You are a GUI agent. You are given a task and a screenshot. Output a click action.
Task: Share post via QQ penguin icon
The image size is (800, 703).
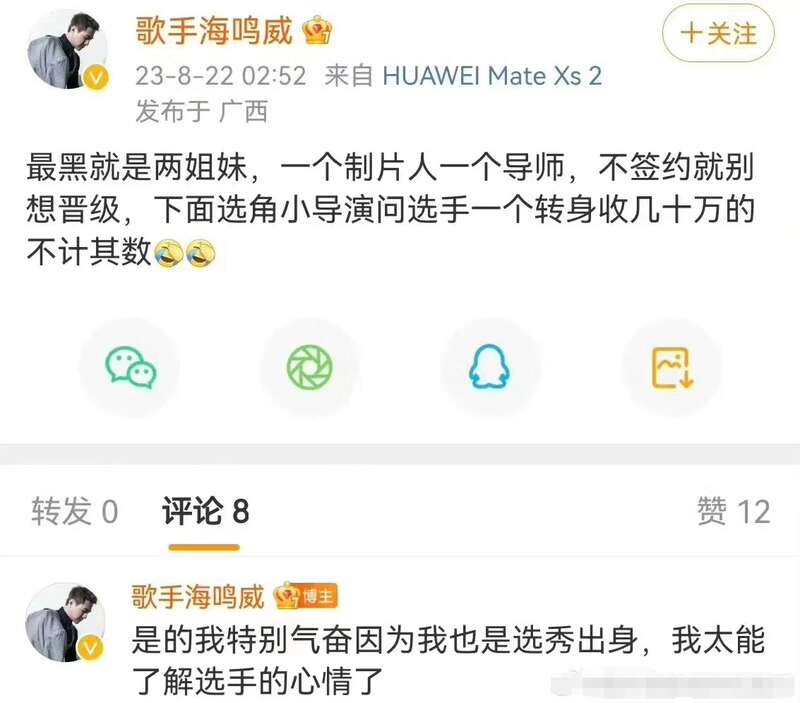[x=489, y=367]
